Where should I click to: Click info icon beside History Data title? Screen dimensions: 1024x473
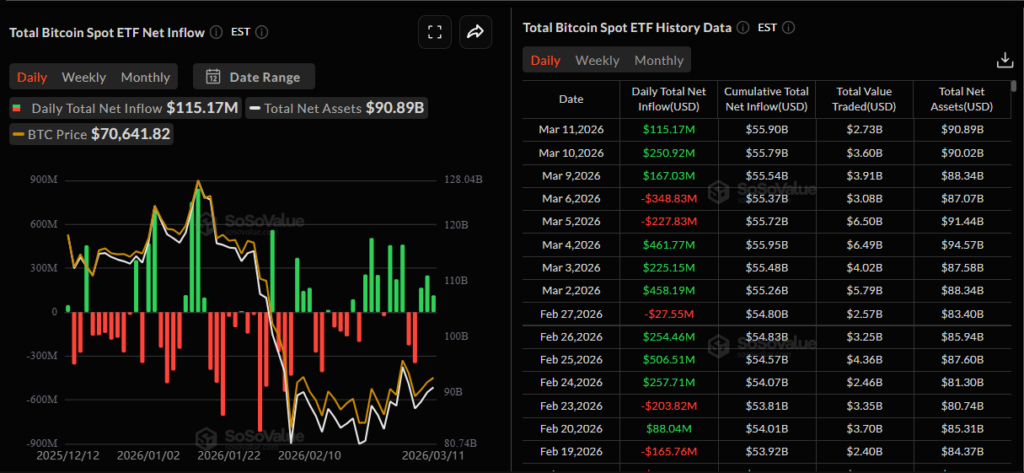pyautogui.click(x=740, y=27)
